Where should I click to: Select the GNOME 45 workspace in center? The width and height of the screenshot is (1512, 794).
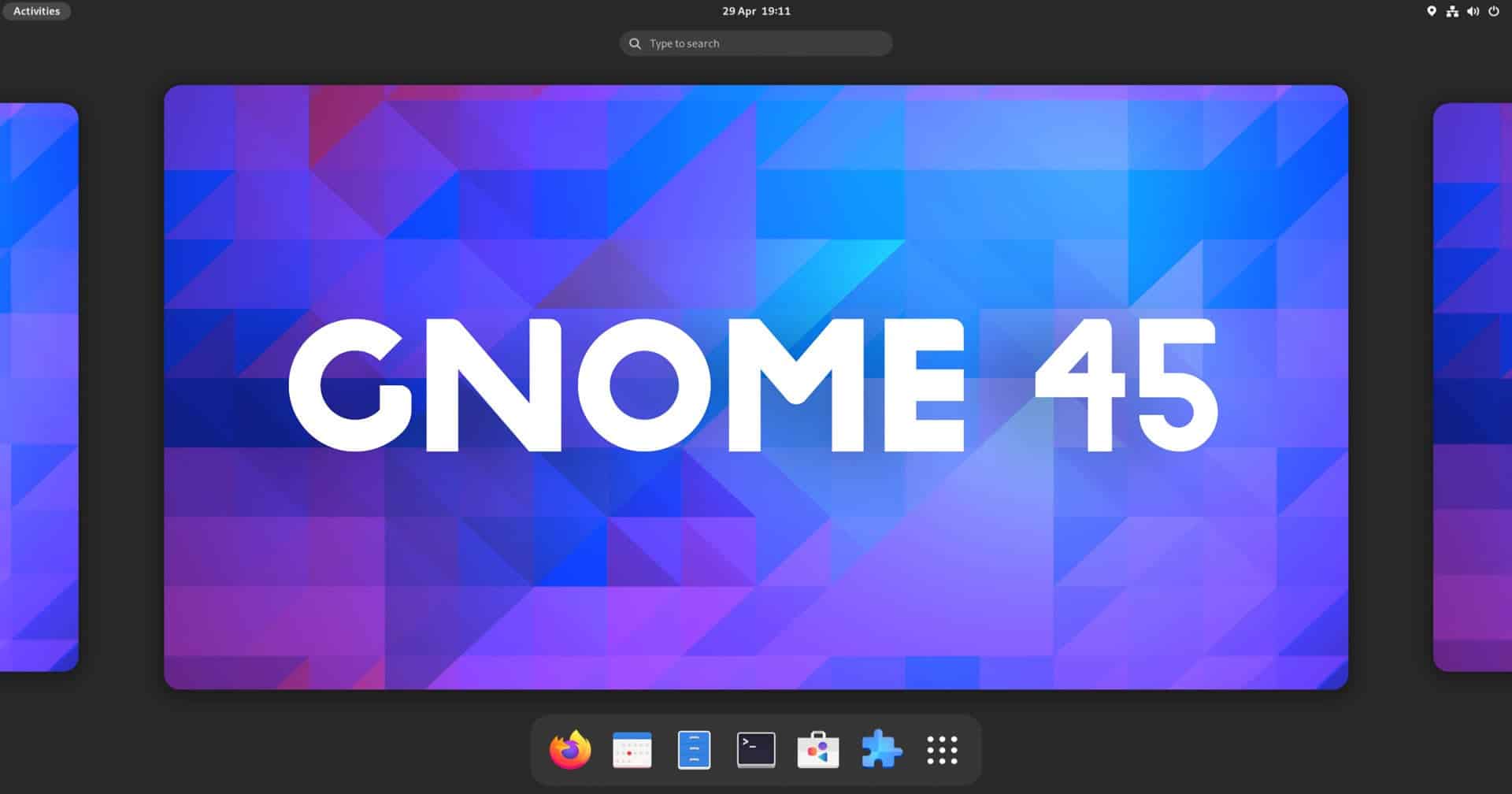click(756, 387)
